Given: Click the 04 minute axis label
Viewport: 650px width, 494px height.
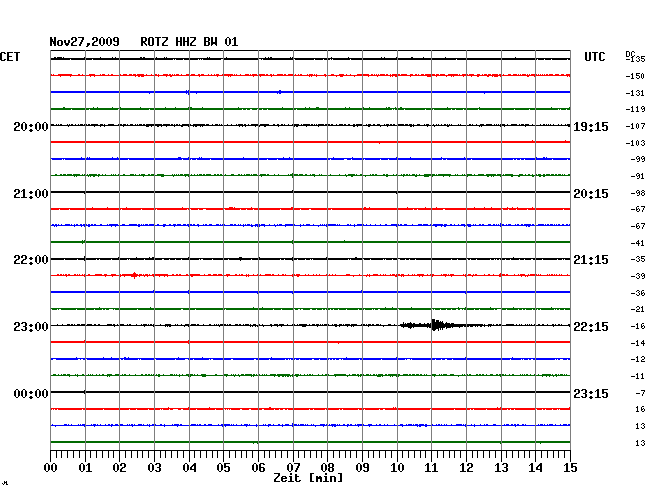Looking at the screenshot, I should pos(189,468).
